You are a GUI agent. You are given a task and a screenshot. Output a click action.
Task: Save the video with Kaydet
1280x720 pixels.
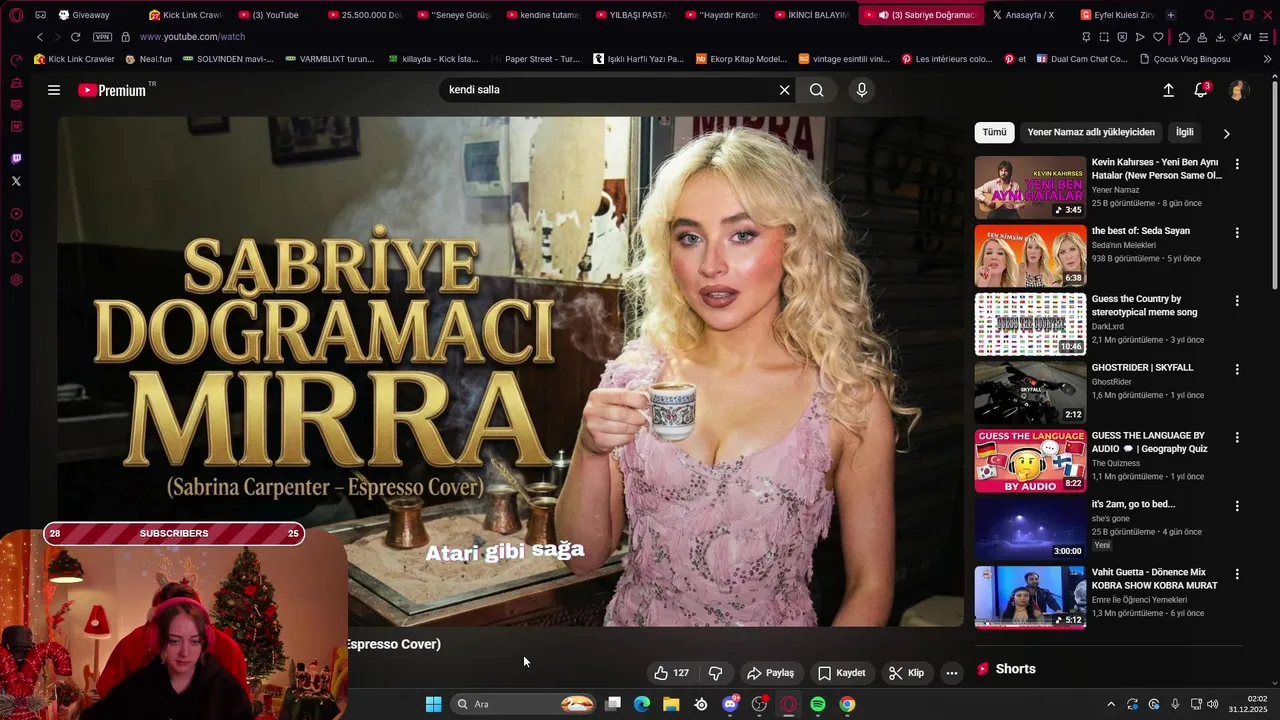(841, 673)
